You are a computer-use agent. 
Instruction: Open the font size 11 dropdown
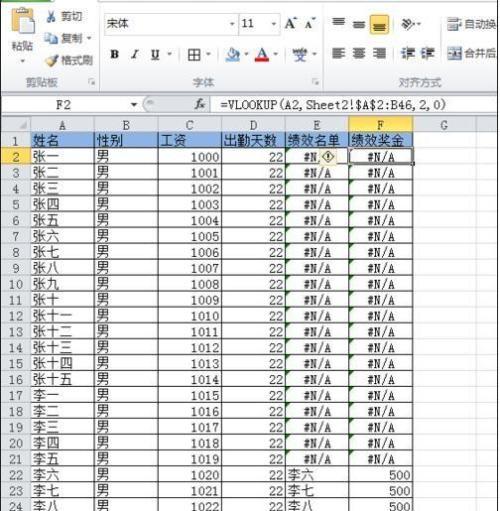[274, 24]
